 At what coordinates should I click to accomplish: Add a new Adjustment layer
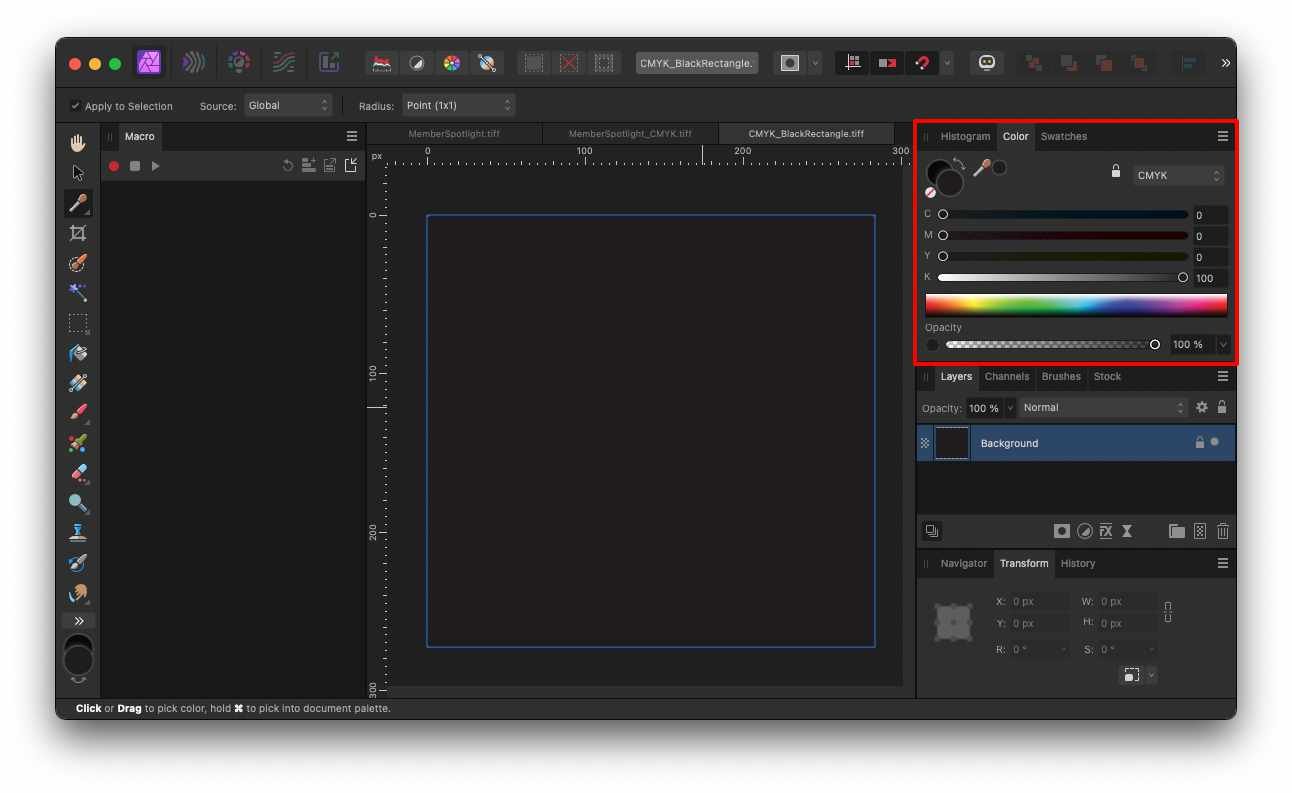tap(1084, 531)
